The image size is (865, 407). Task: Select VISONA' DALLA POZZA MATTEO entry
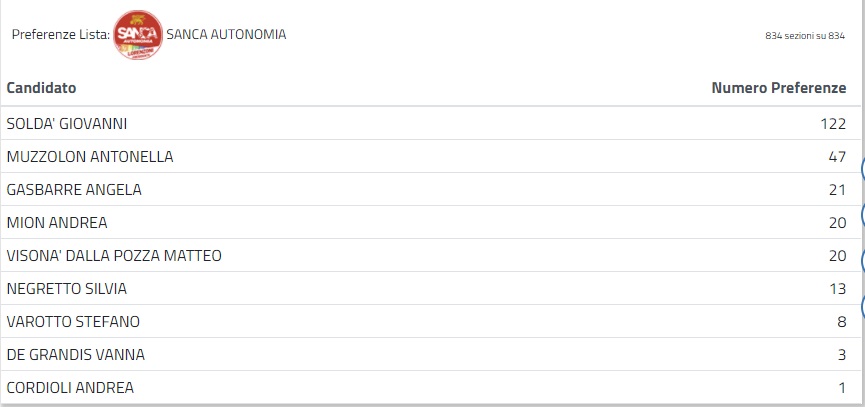coord(114,256)
